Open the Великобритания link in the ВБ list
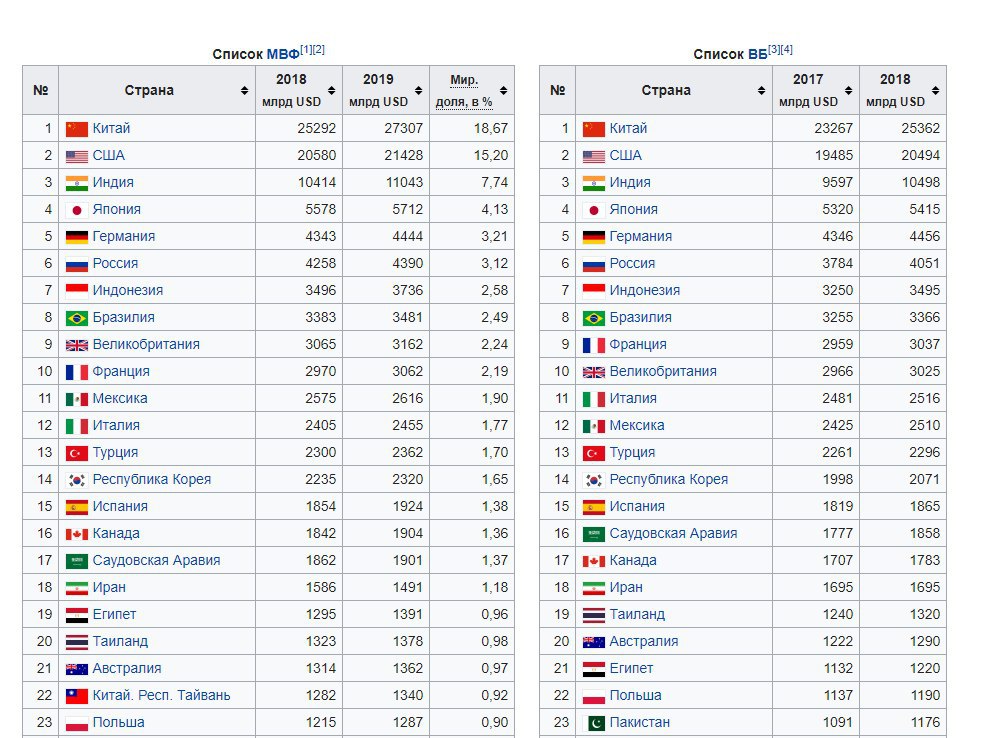983x738 pixels. 662,372
